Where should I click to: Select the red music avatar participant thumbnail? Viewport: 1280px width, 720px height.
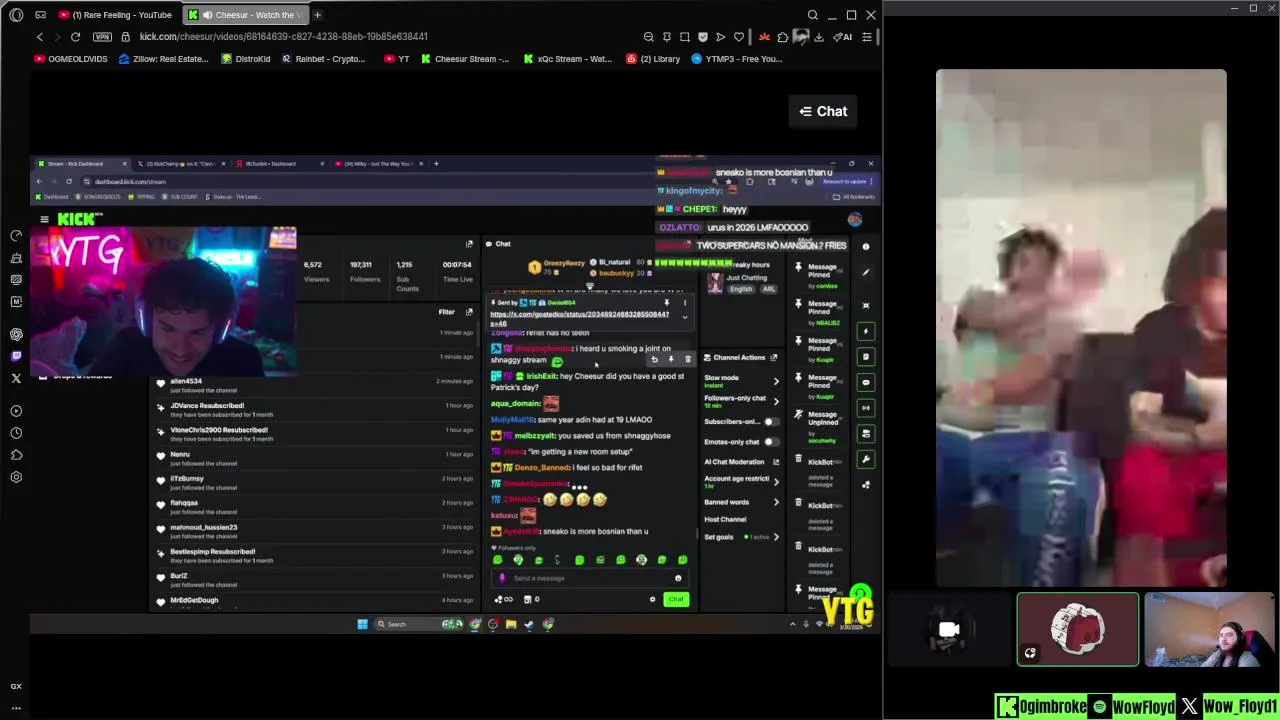pos(1078,630)
